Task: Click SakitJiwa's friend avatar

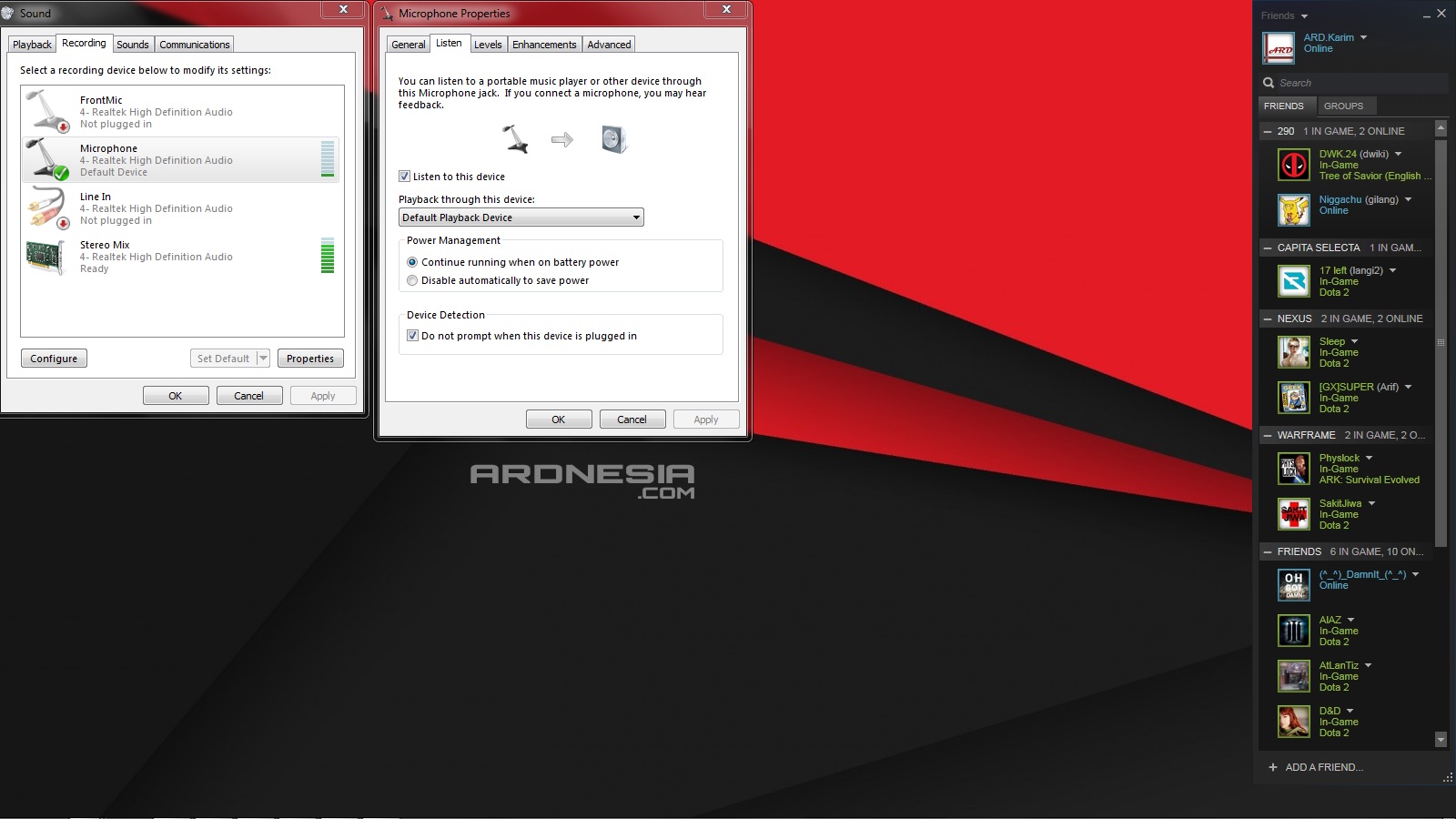Action: point(1294,514)
